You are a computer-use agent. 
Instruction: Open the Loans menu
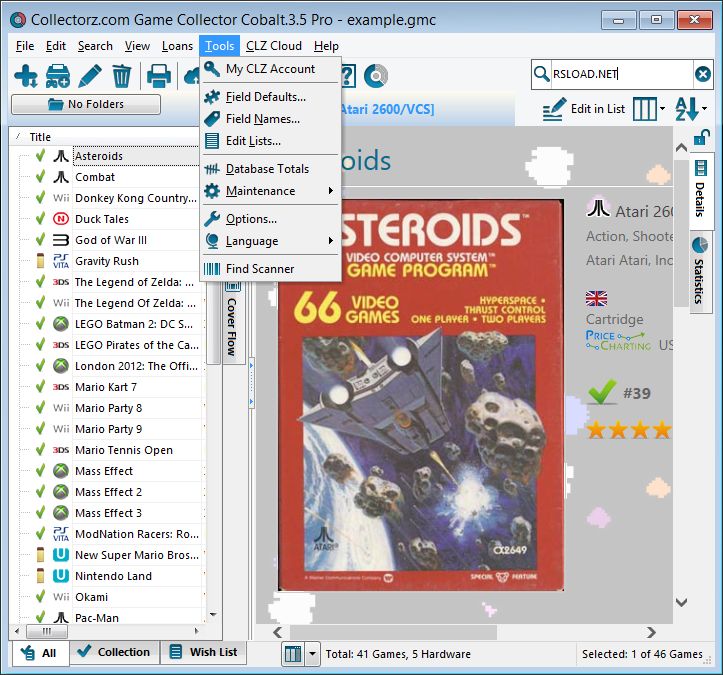(x=177, y=46)
